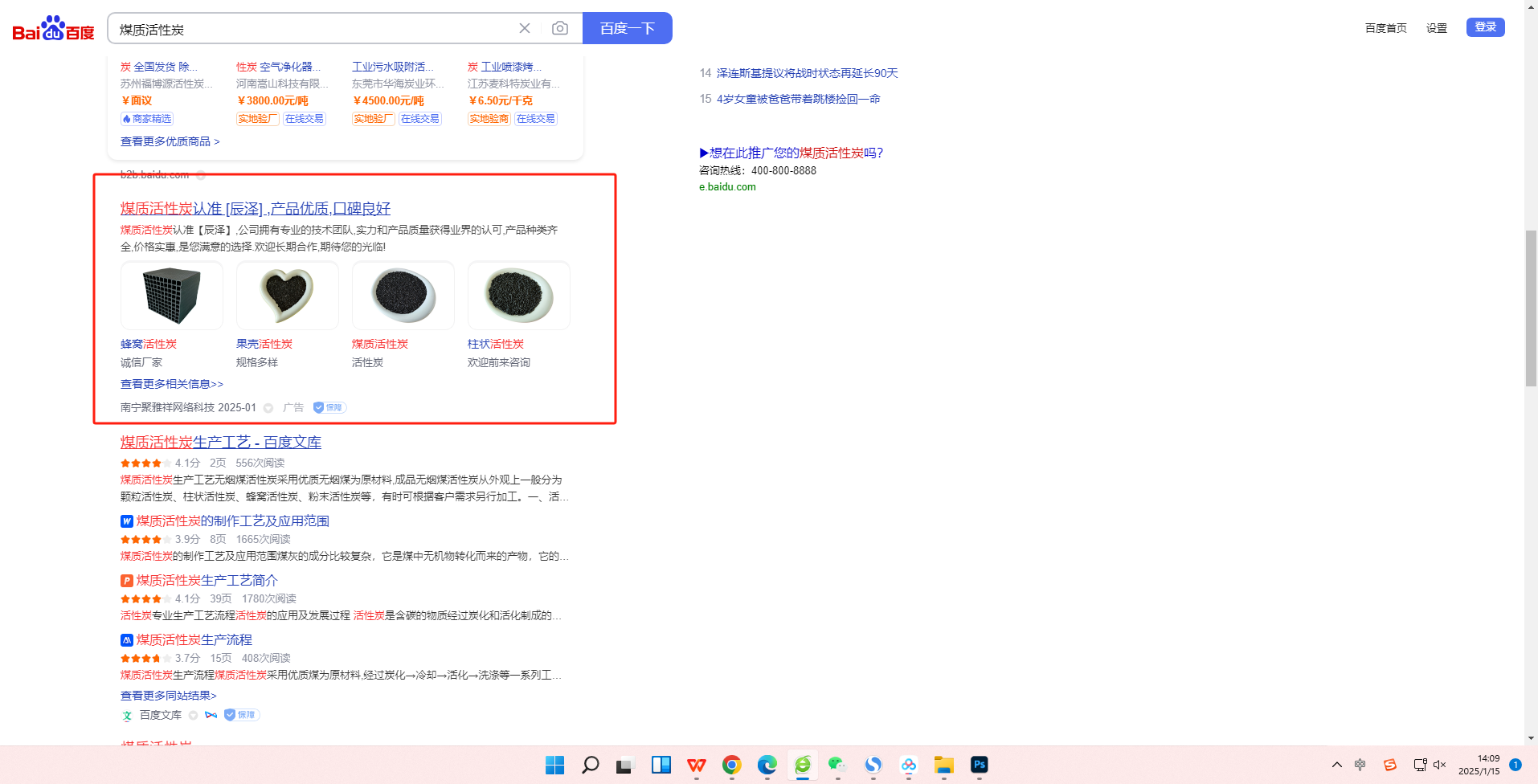Open 煤质活性炭生产流程 document
Image resolution: width=1538 pixels, height=784 pixels.
tap(194, 640)
